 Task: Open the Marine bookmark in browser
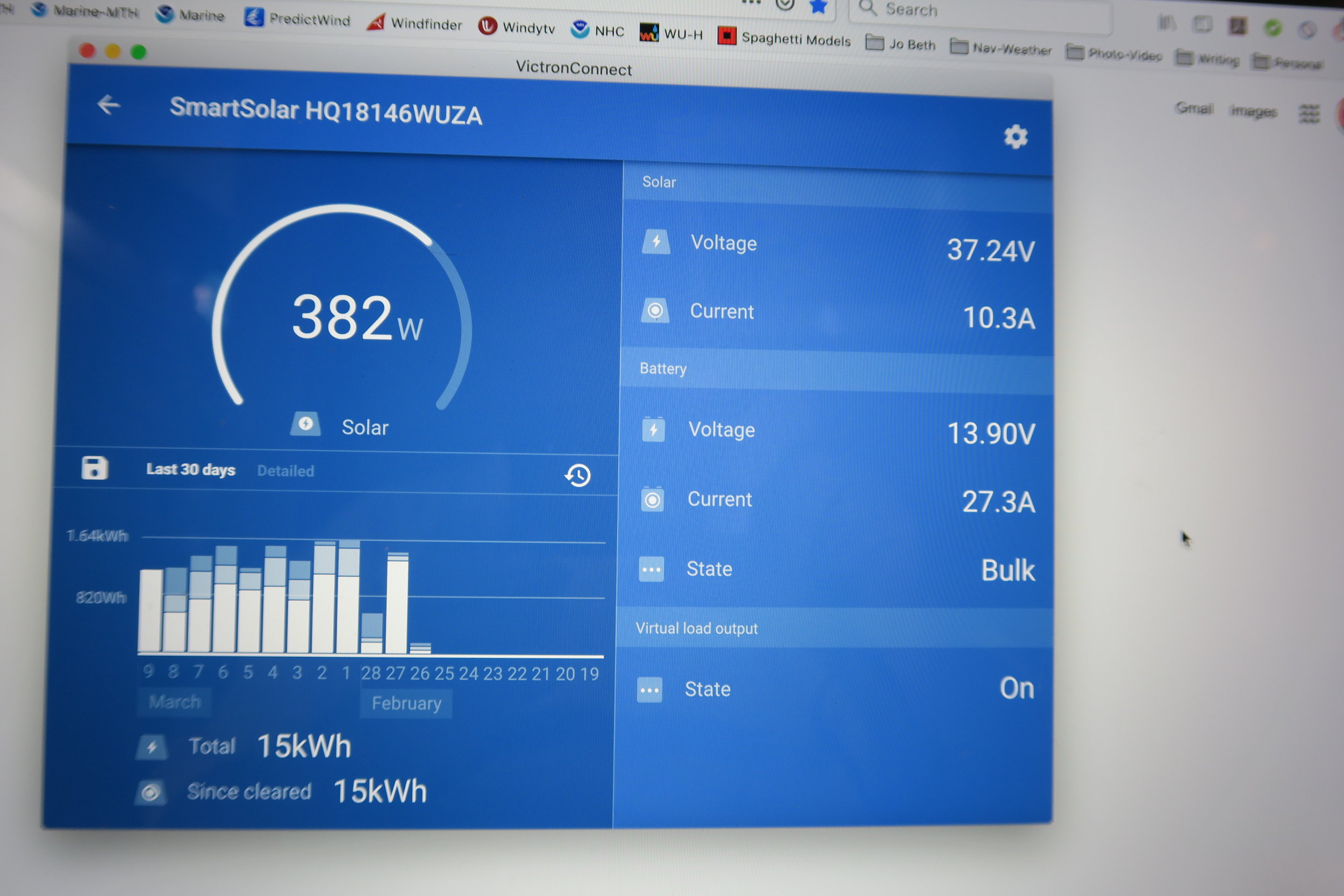pyautogui.click(x=190, y=15)
